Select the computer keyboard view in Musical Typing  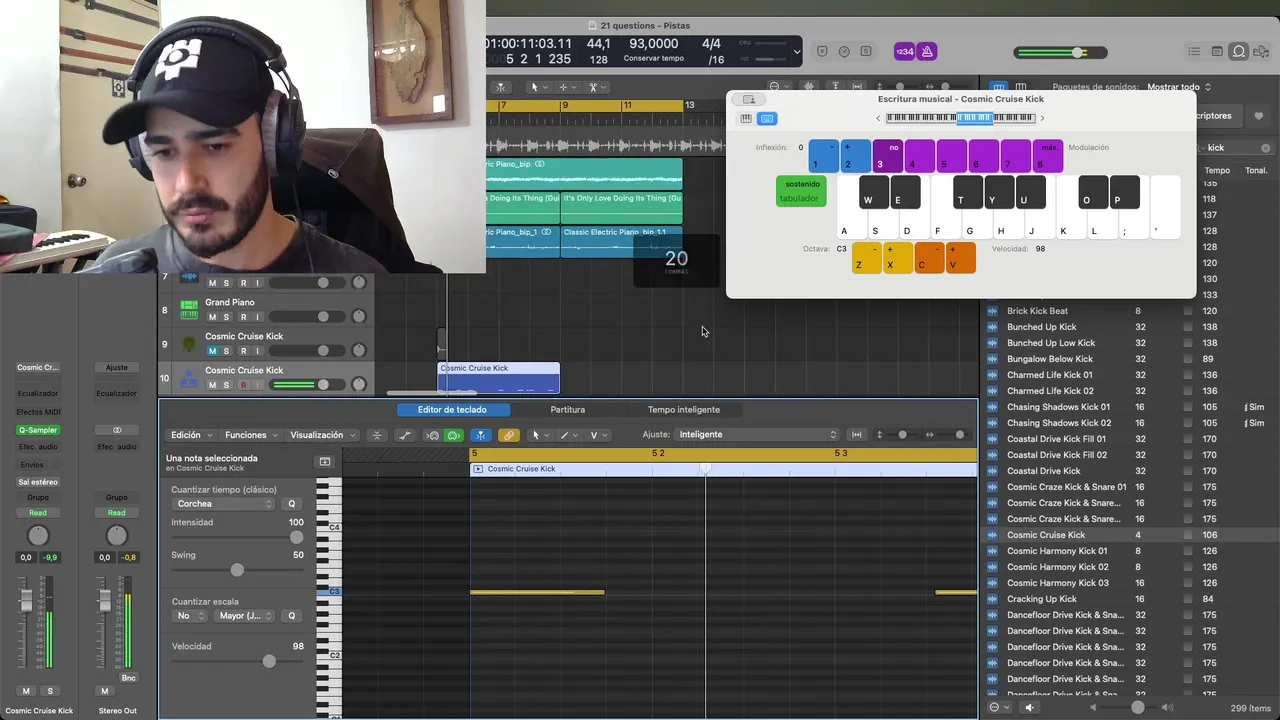coord(767,119)
